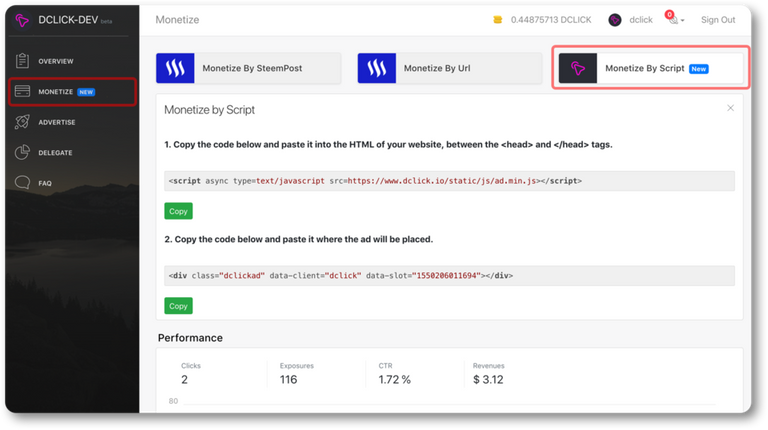The width and height of the screenshot is (768, 430).
Task: Copy the head script tag code
Action: click(178, 211)
